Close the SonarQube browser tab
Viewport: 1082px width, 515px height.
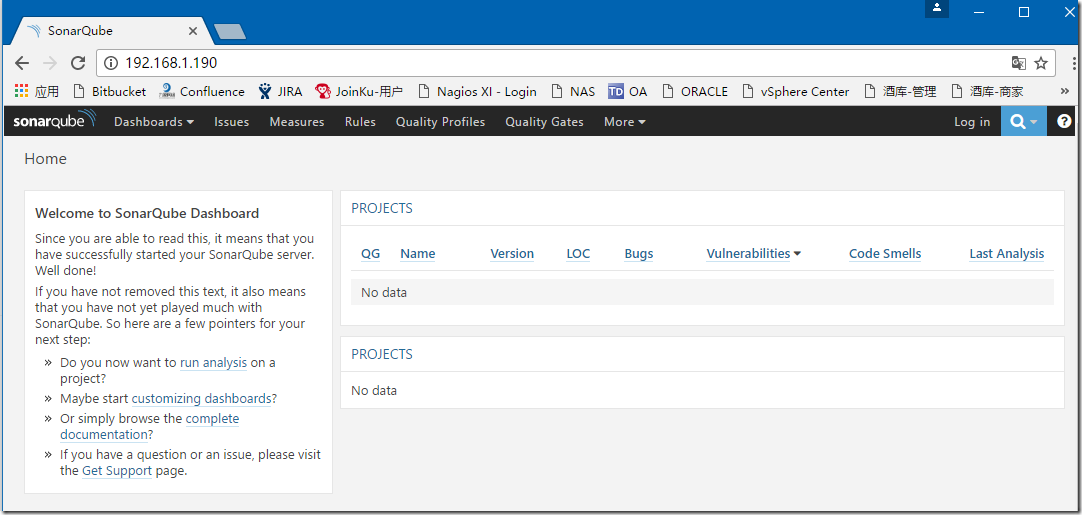pos(193,31)
